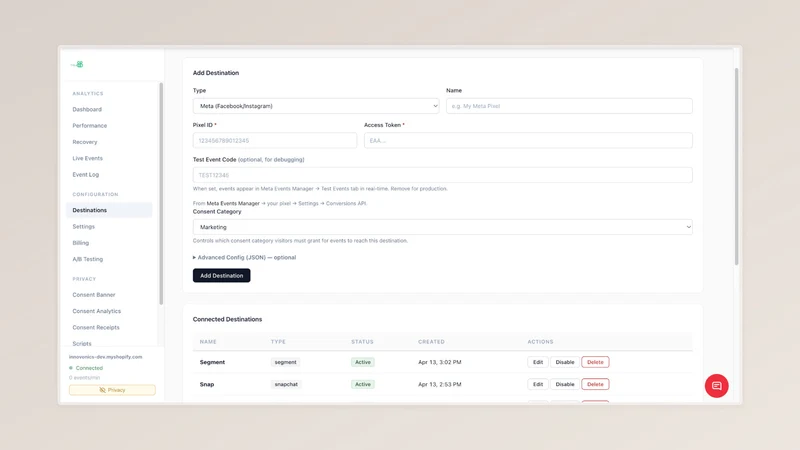This screenshot has height=450, width=800.
Task: Click the 'segment' type tag
Action: tap(285, 362)
